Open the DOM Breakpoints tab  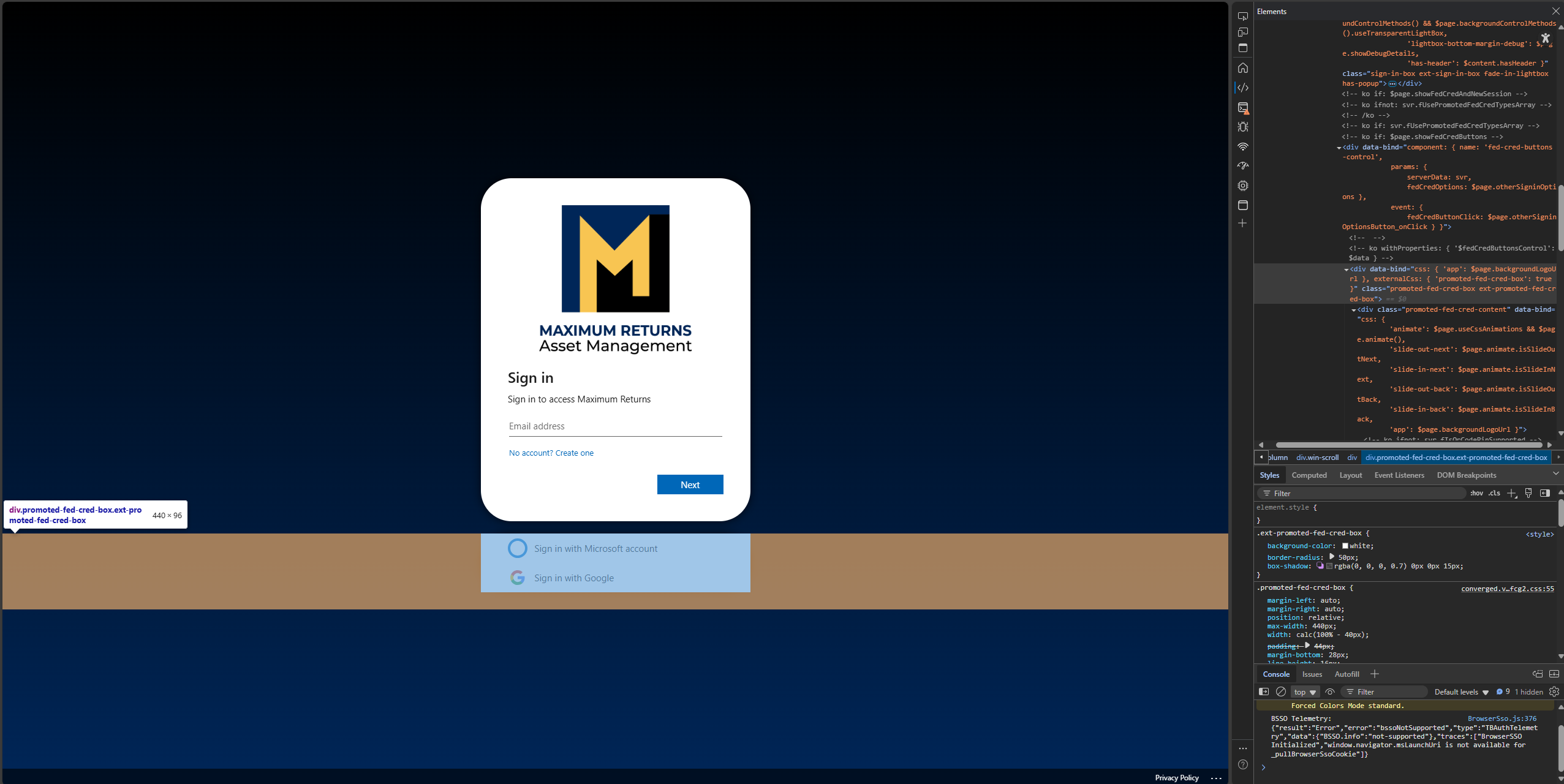pos(1467,475)
